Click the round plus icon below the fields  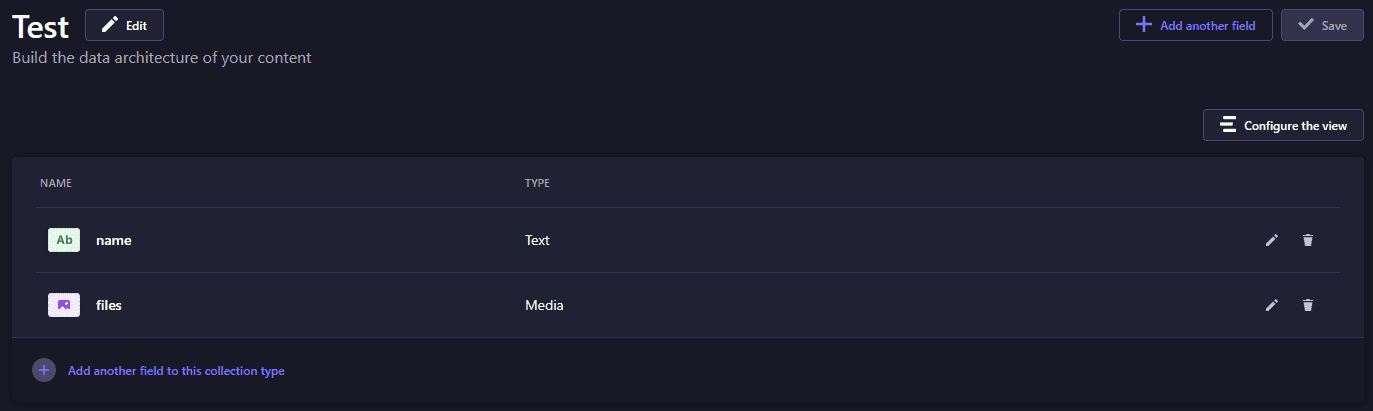pyautogui.click(x=44, y=370)
